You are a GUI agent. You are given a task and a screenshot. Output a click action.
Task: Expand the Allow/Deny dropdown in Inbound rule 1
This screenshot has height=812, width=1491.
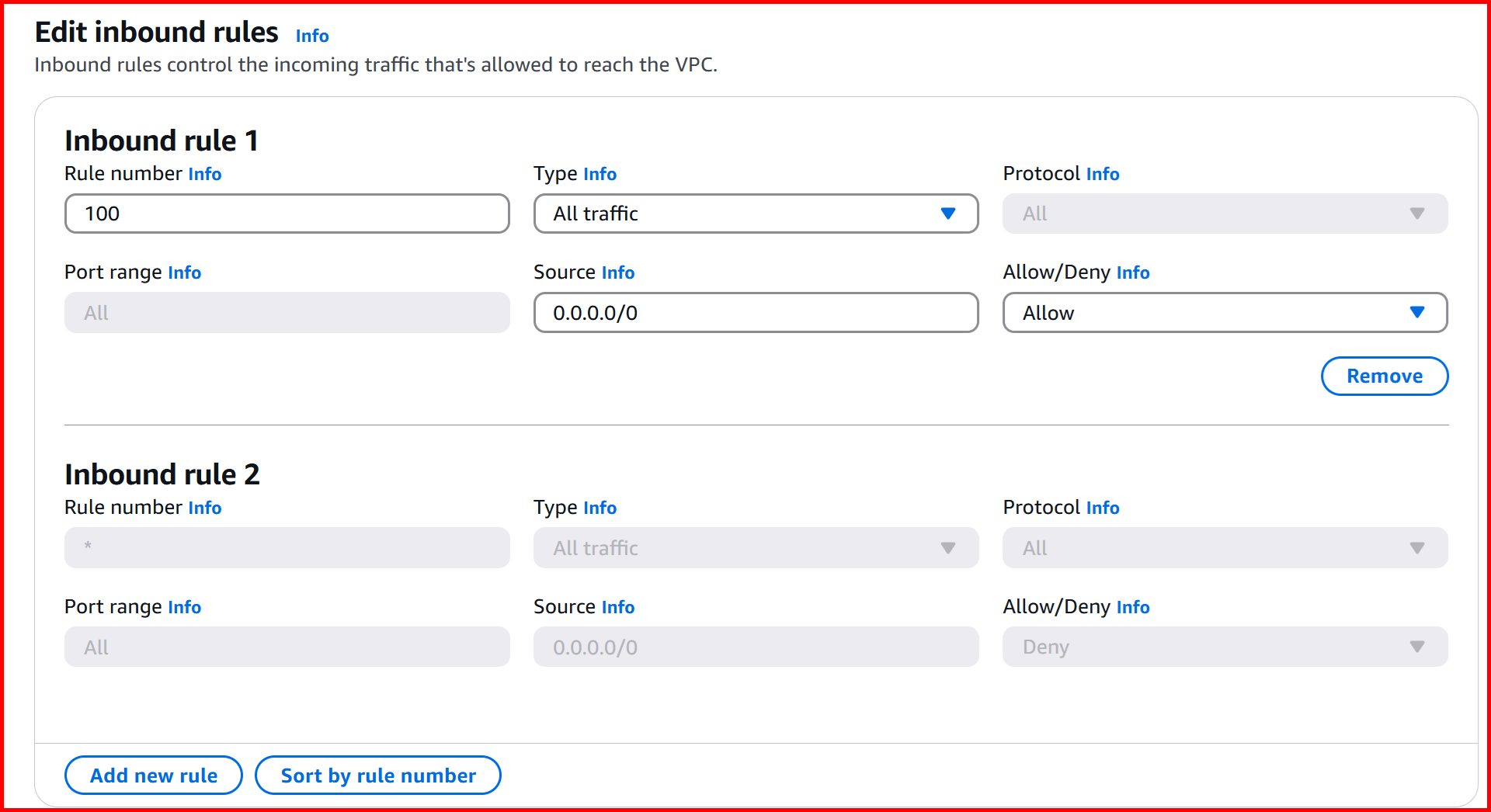1224,313
